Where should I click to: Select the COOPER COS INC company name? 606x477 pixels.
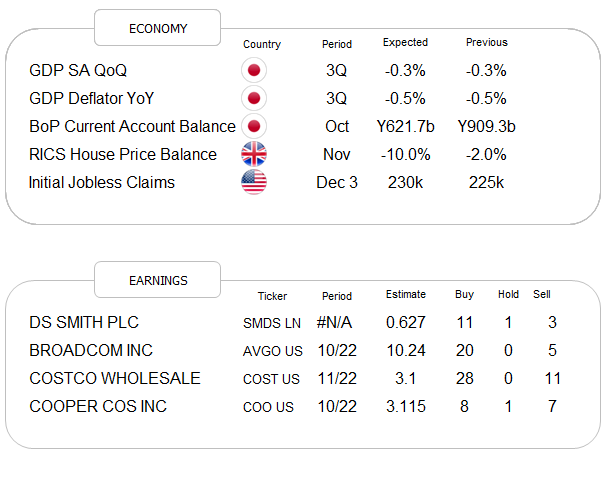click(98, 407)
